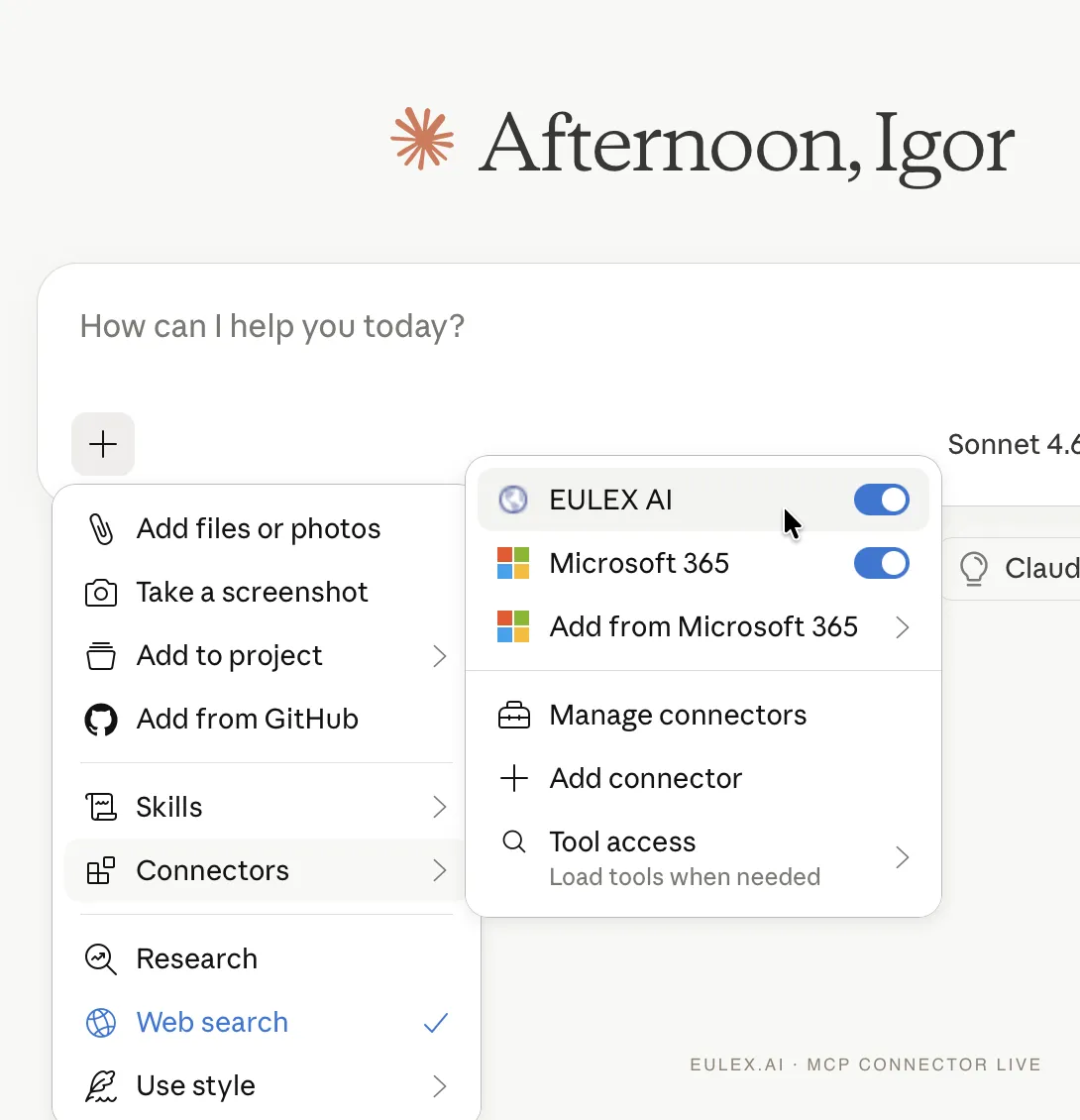Open the Add from Microsoft 365 chevron
This screenshot has width=1080, height=1120.
click(x=902, y=627)
